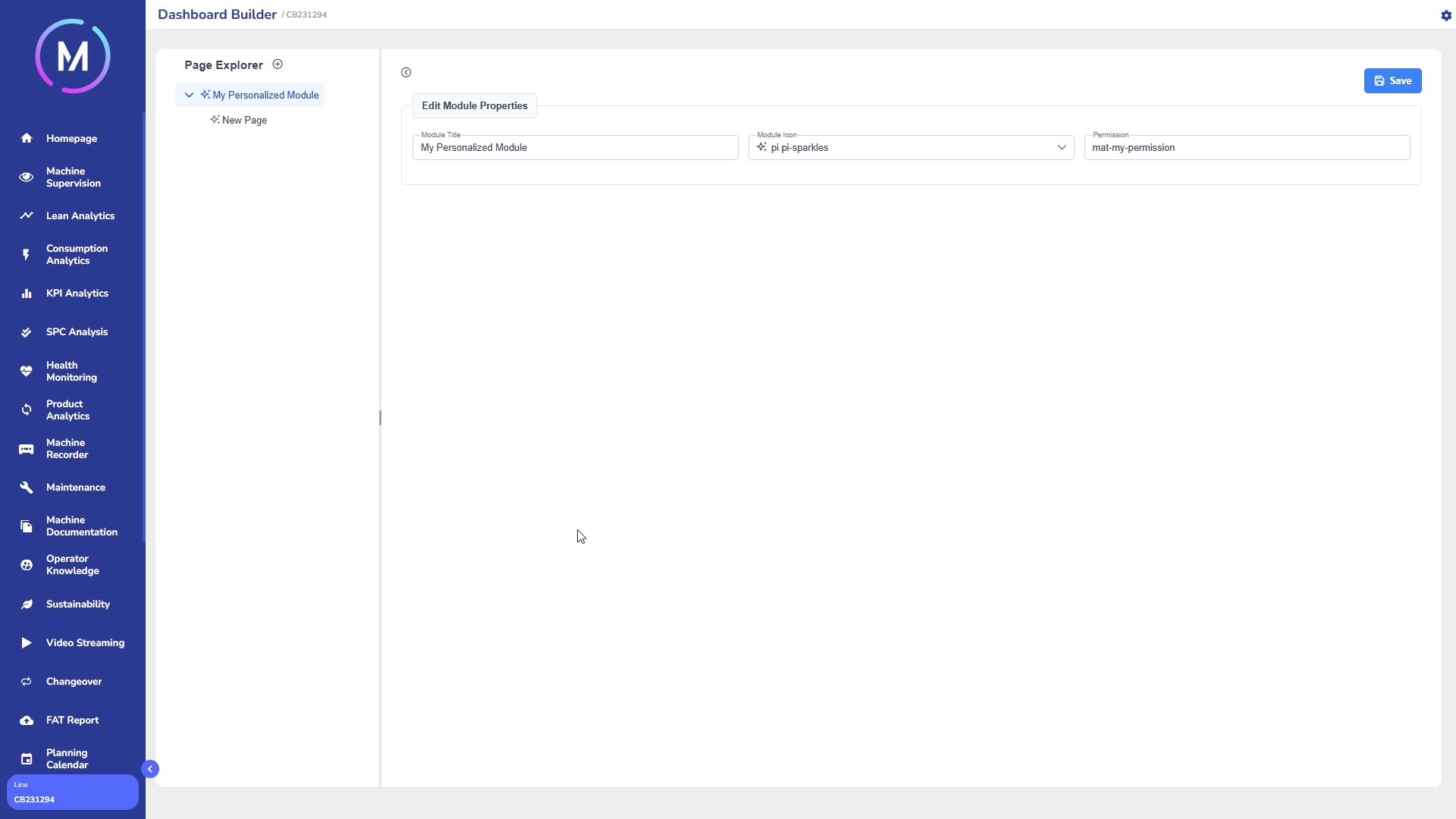The width and height of the screenshot is (1456, 819).
Task: Select the New Page tree item
Action: coord(244,121)
